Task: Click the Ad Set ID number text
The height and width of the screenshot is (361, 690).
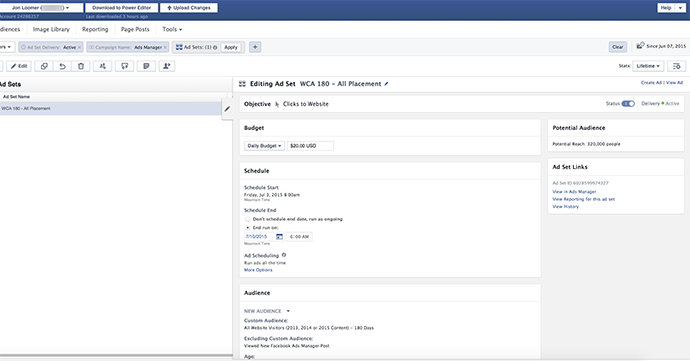Action: tap(580, 183)
